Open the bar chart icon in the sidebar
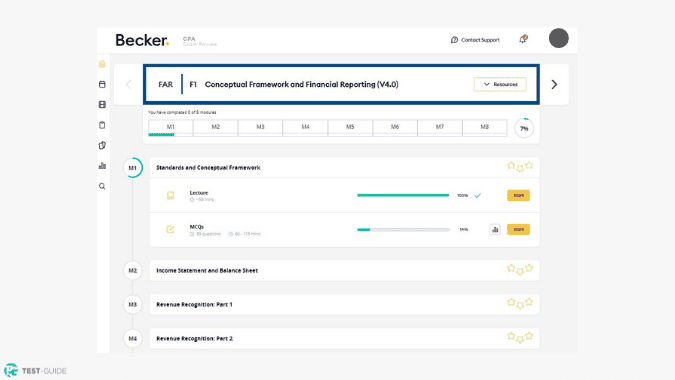The height and width of the screenshot is (380, 675). click(102, 166)
